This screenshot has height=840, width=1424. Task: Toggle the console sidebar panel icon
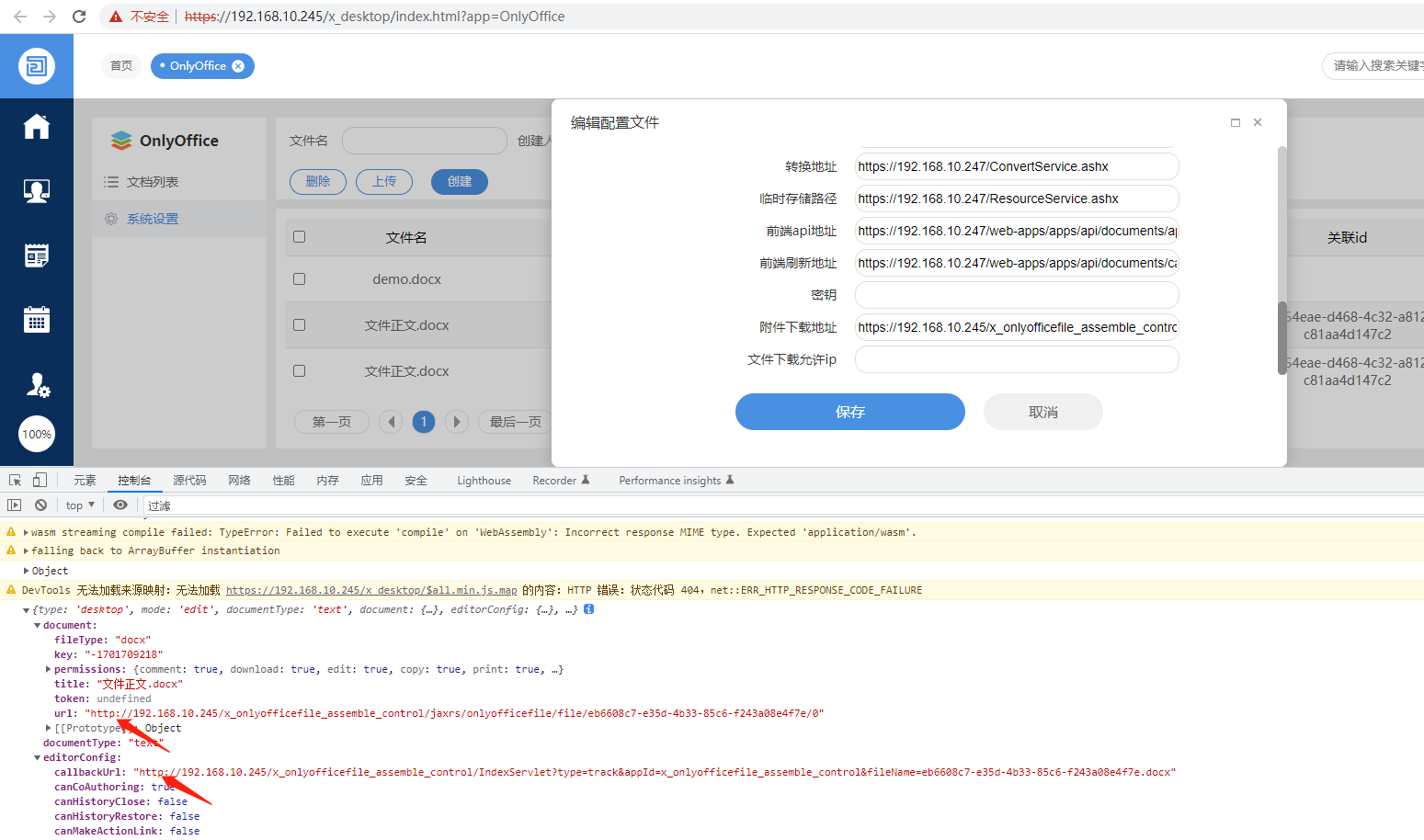tap(14, 505)
